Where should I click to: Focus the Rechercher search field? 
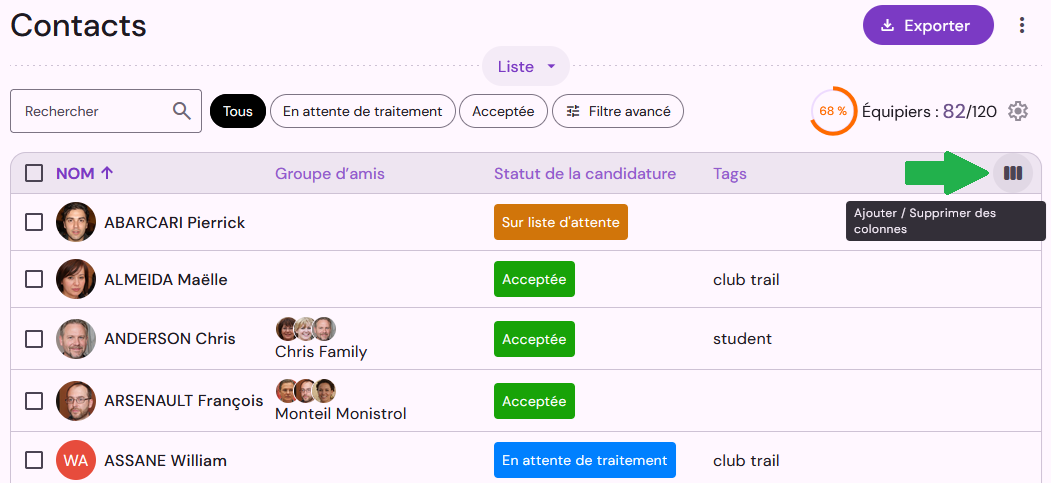pyautogui.click(x=106, y=111)
